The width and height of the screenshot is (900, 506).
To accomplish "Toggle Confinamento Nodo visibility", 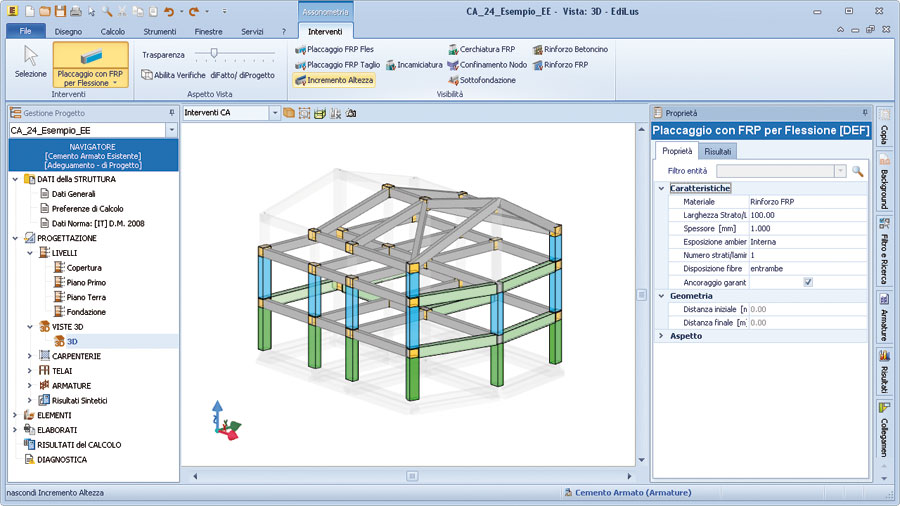I will click(x=487, y=65).
